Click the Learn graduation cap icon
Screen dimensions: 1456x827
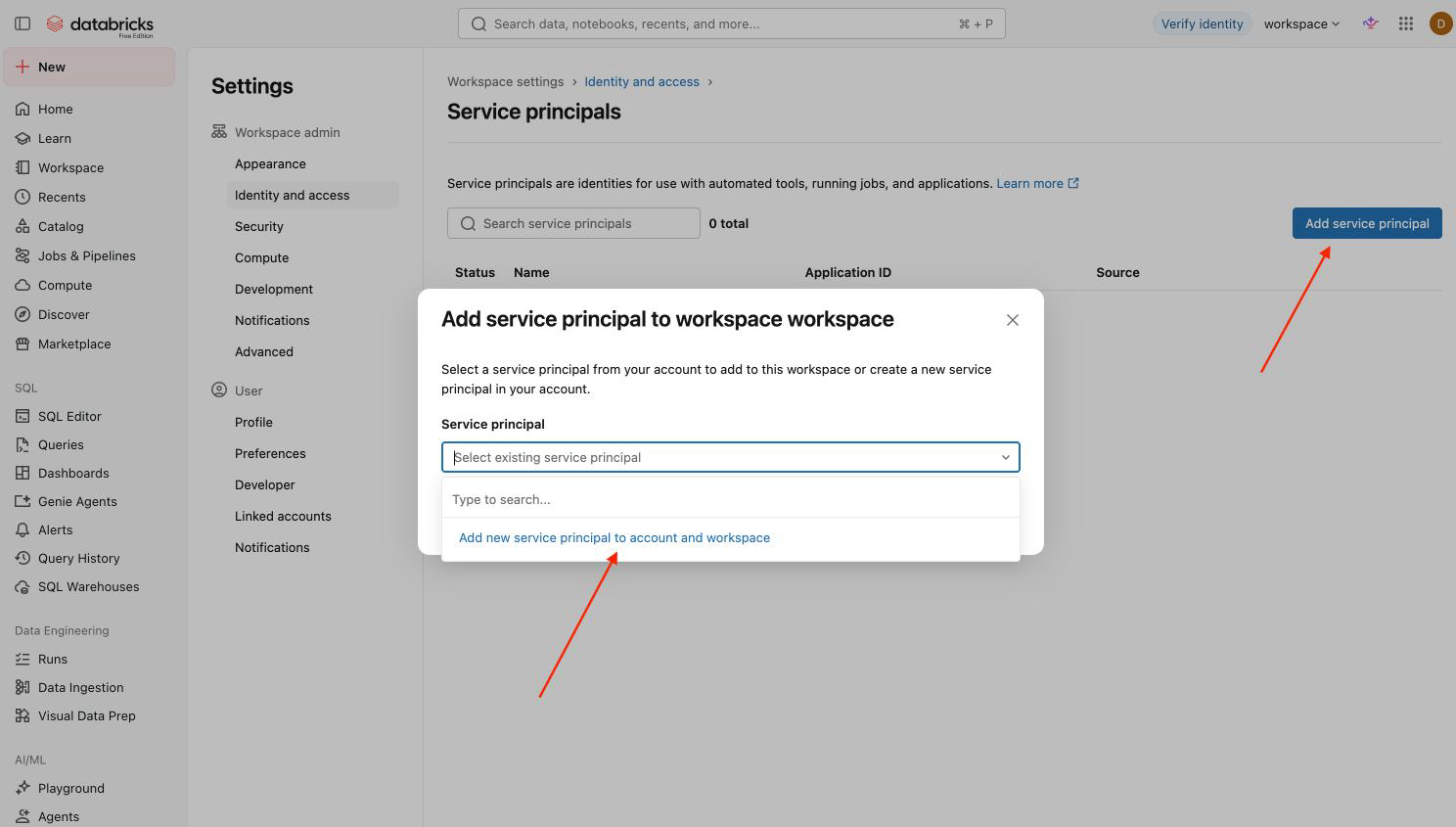pos(23,138)
